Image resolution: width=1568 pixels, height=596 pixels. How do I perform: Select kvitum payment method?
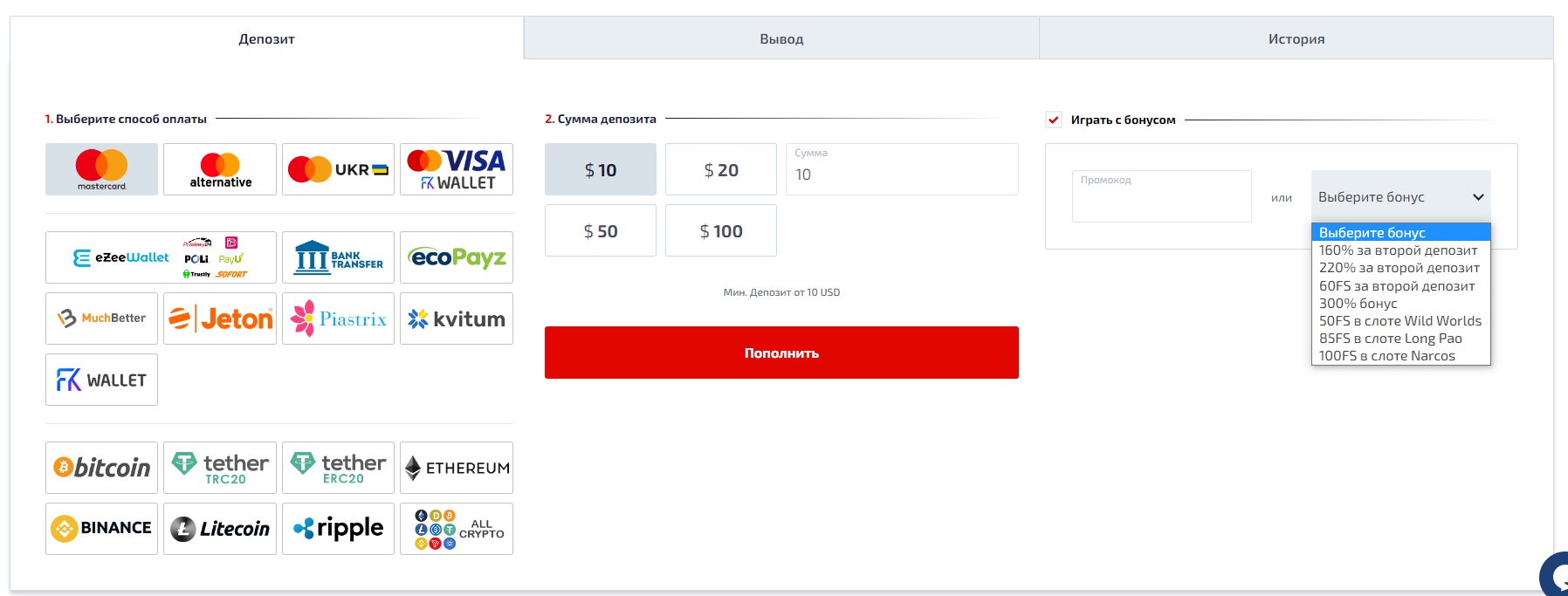pyautogui.click(x=457, y=319)
